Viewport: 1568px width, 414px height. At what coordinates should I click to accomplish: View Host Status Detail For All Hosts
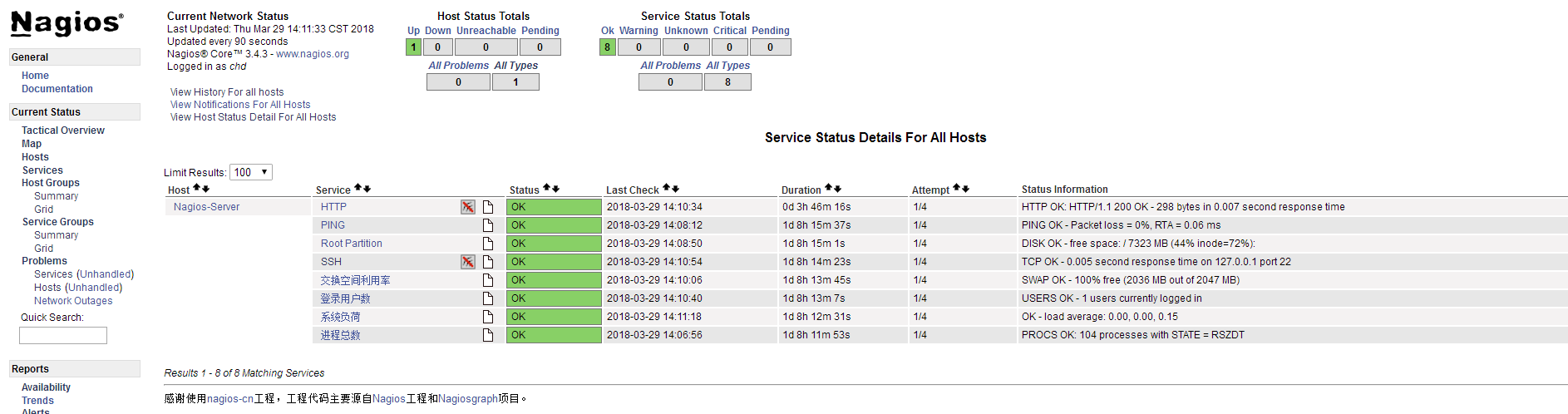(254, 117)
